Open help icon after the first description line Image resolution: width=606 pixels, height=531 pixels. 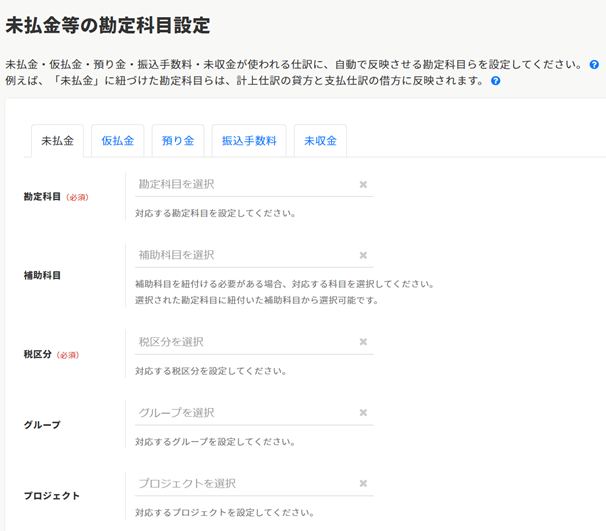coord(594,64)
